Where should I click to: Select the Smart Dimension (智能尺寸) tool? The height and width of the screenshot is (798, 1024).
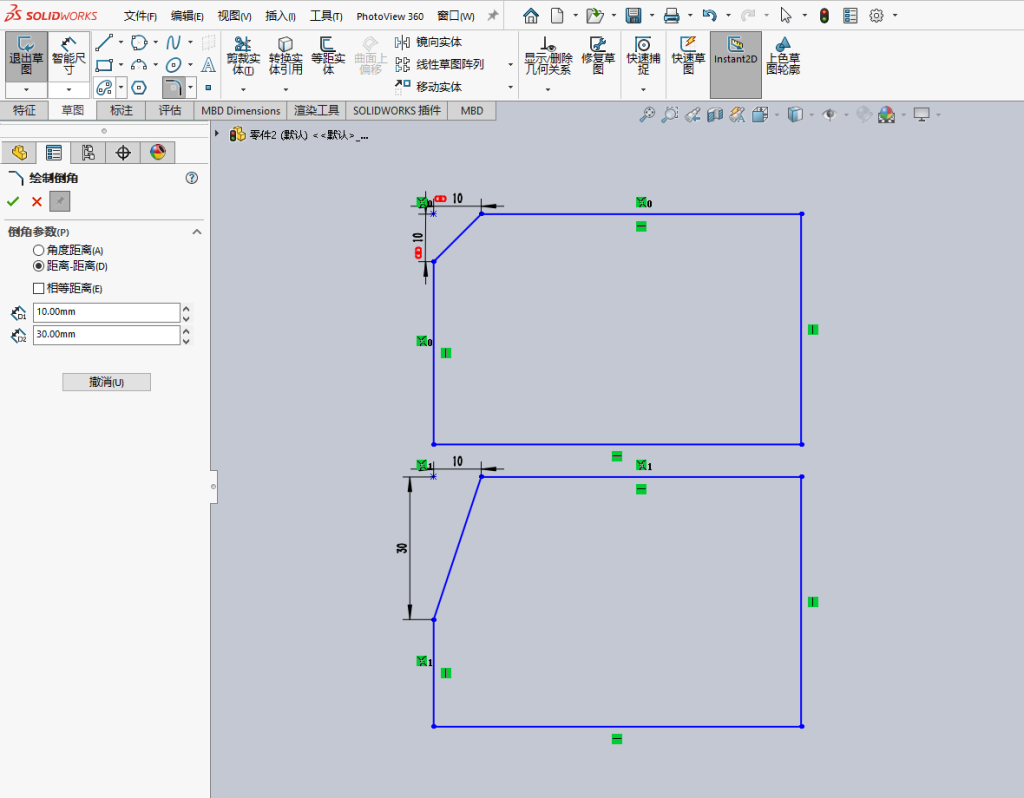[x=69, y=56]
